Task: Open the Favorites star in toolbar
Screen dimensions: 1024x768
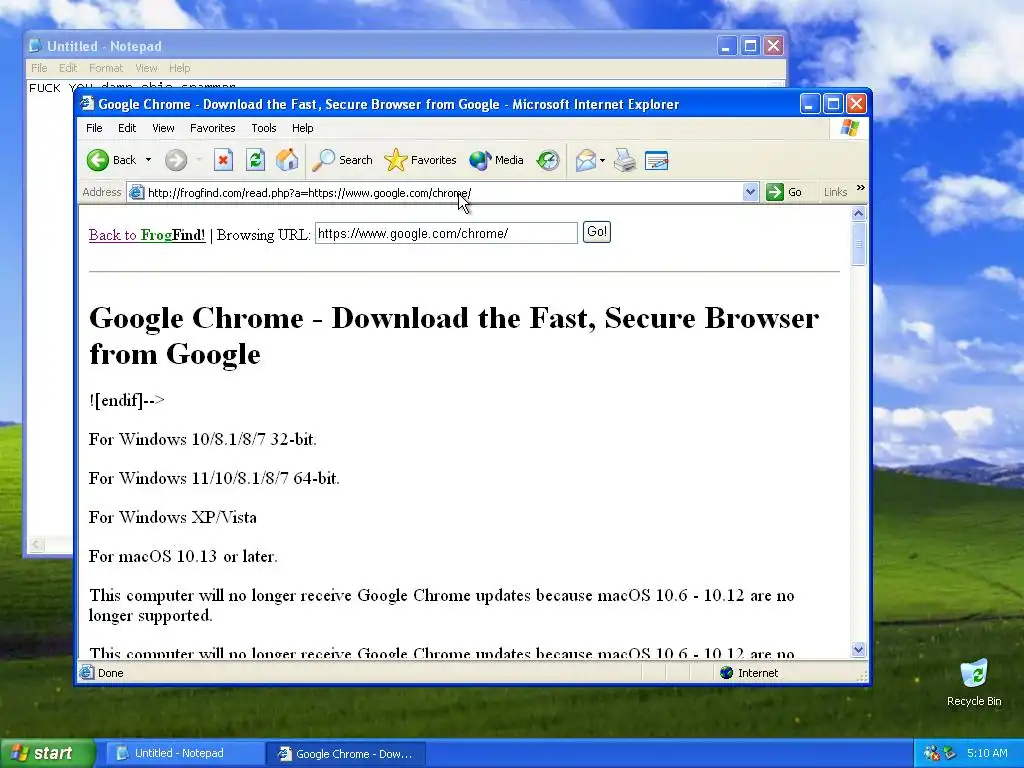Action: pos(421,160)
